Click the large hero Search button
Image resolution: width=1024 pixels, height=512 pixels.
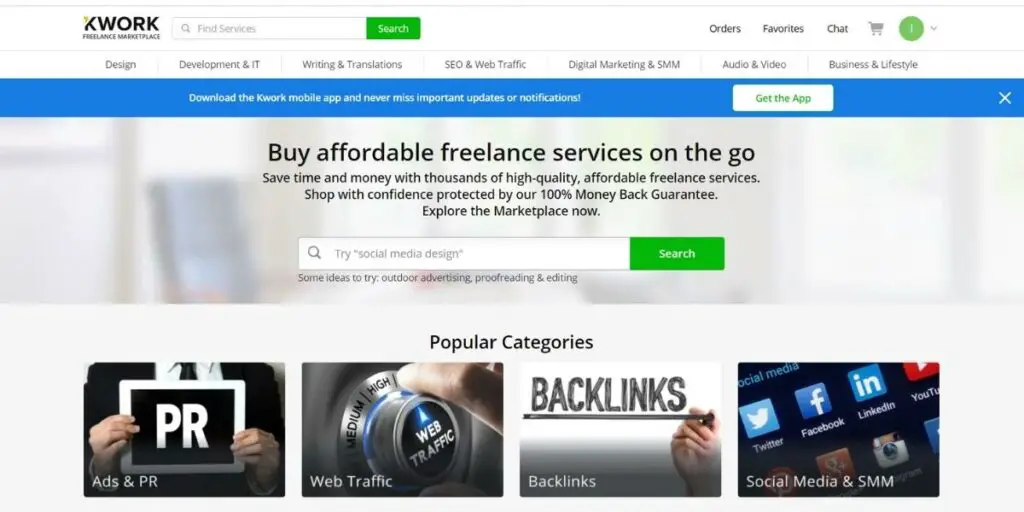click(677, 253)
